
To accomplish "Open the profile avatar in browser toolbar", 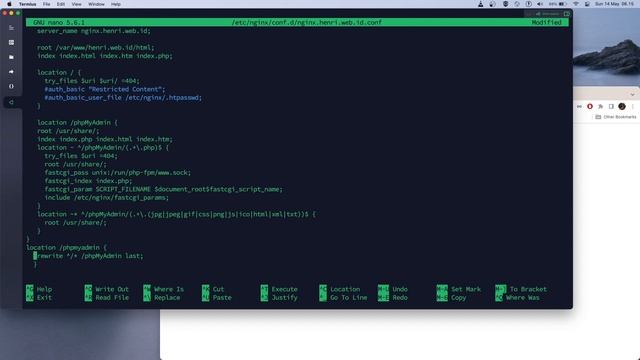I will click(622, 107).
